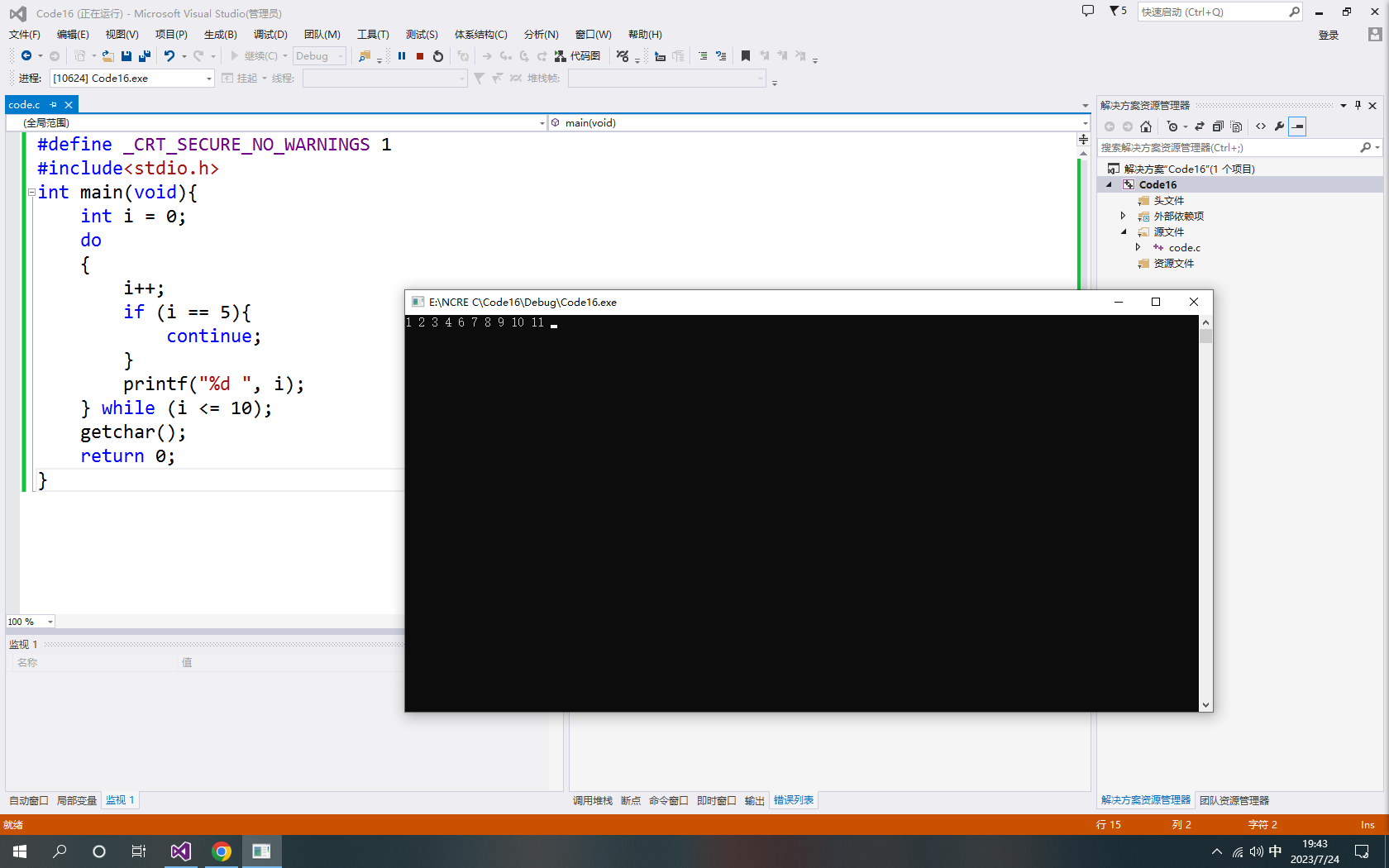This screenshot has height=868, width=1389.
Task: Click the notifications flag icon showing 5
Action: [x=1118, y=11]
